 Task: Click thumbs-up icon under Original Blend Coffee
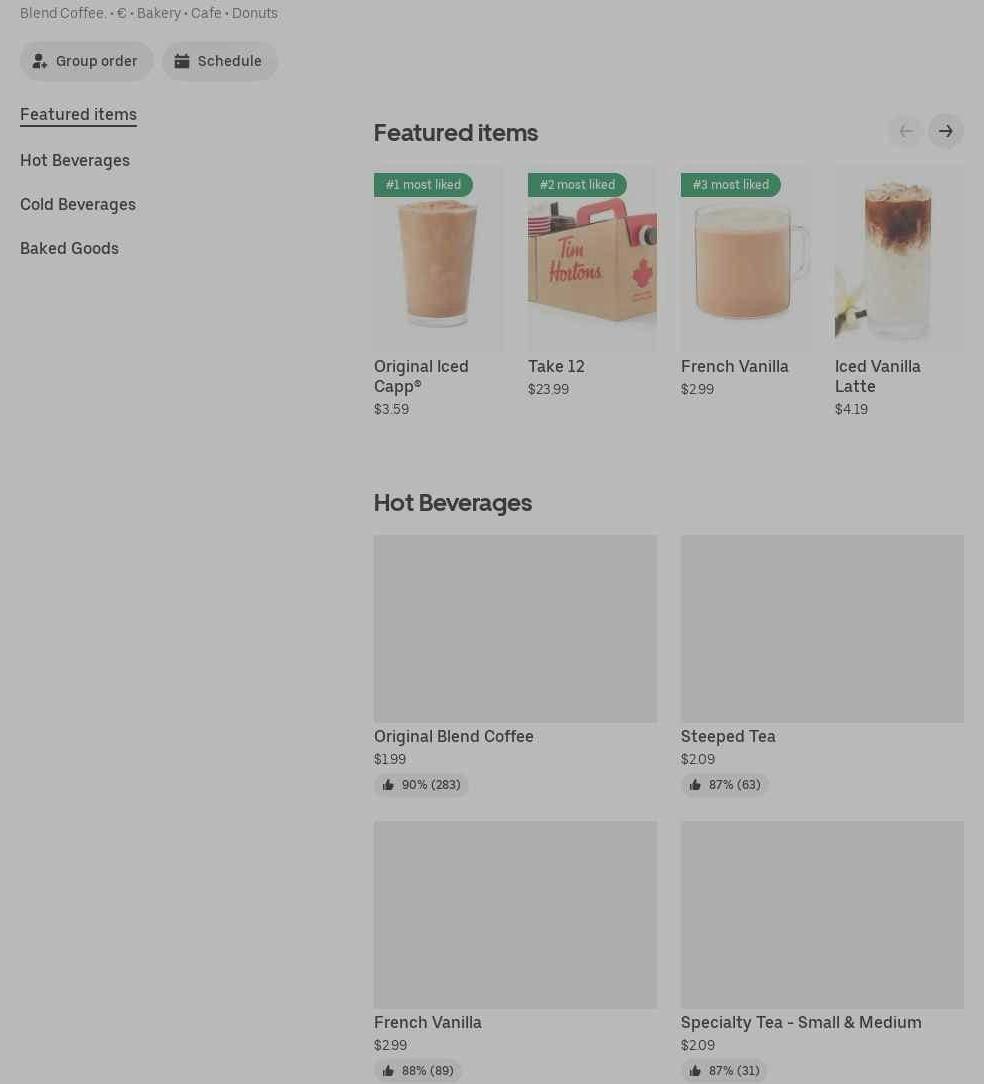(388, 785)
